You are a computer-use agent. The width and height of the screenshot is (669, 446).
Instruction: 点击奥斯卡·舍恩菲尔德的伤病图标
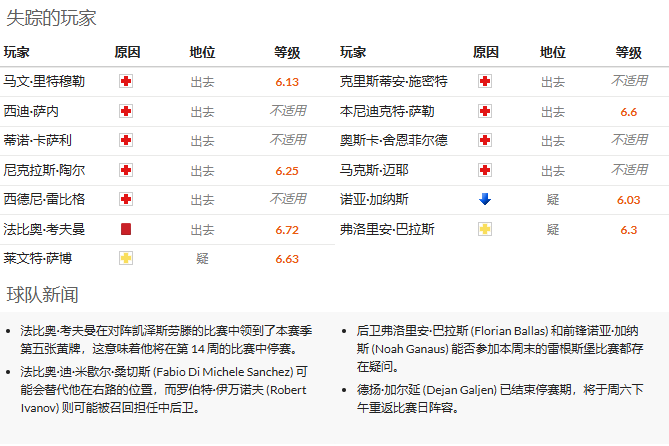pyautogui.click(x=485, y=141)
